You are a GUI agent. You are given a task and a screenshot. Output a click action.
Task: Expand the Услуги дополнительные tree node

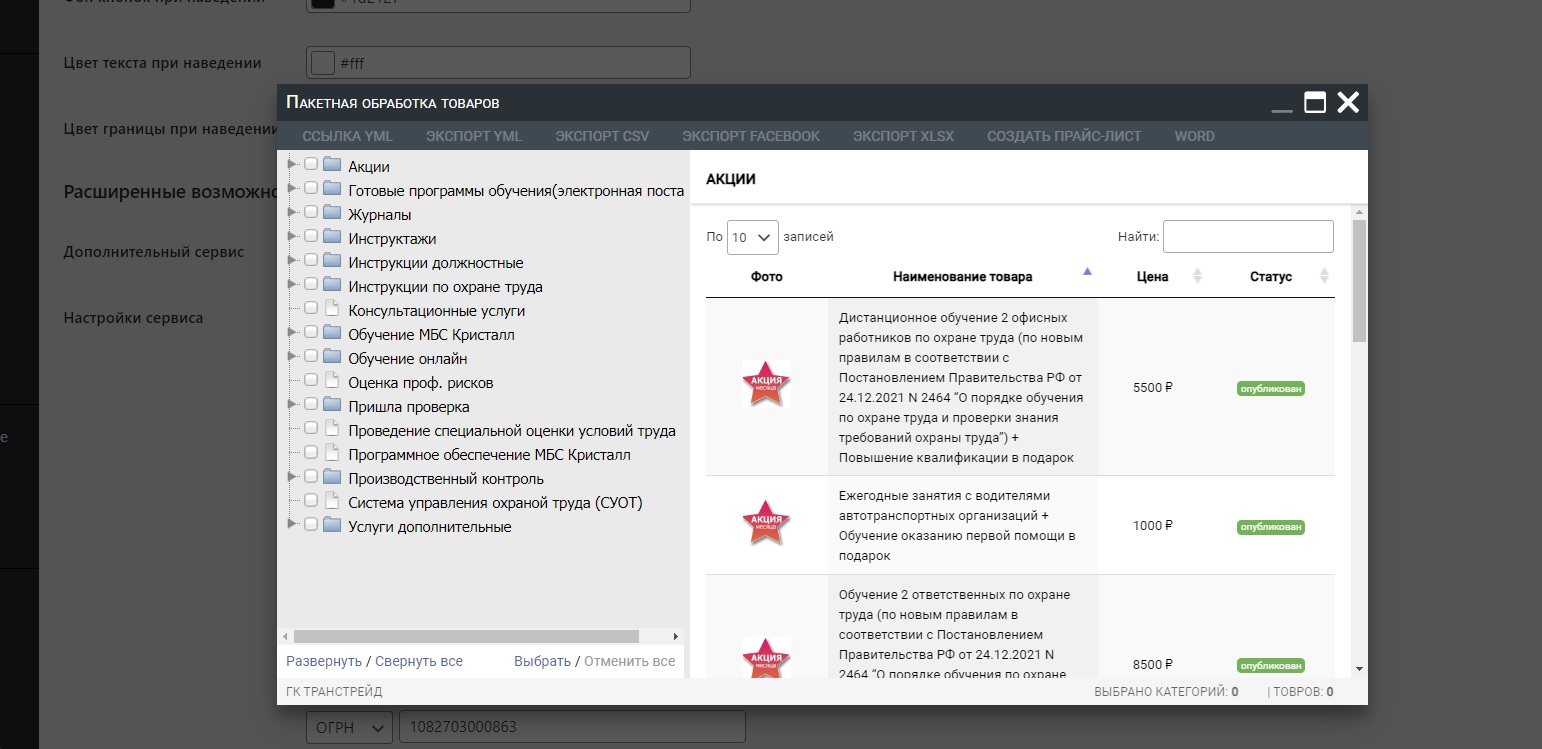coord(292,524)
